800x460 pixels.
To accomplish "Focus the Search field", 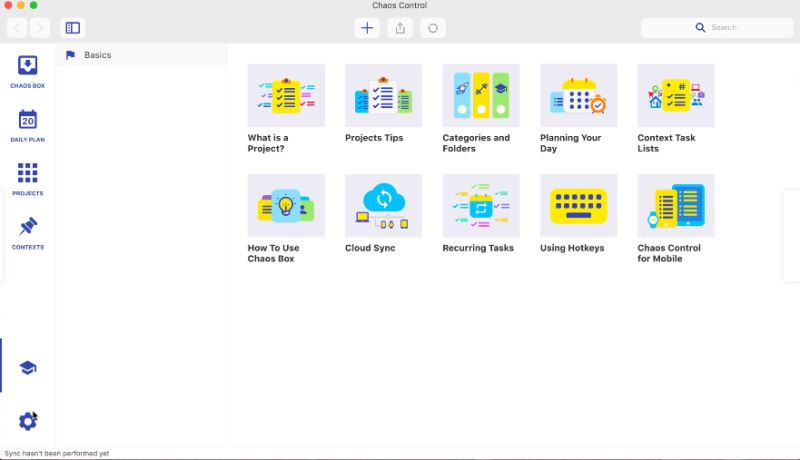I will click(717, 28).
